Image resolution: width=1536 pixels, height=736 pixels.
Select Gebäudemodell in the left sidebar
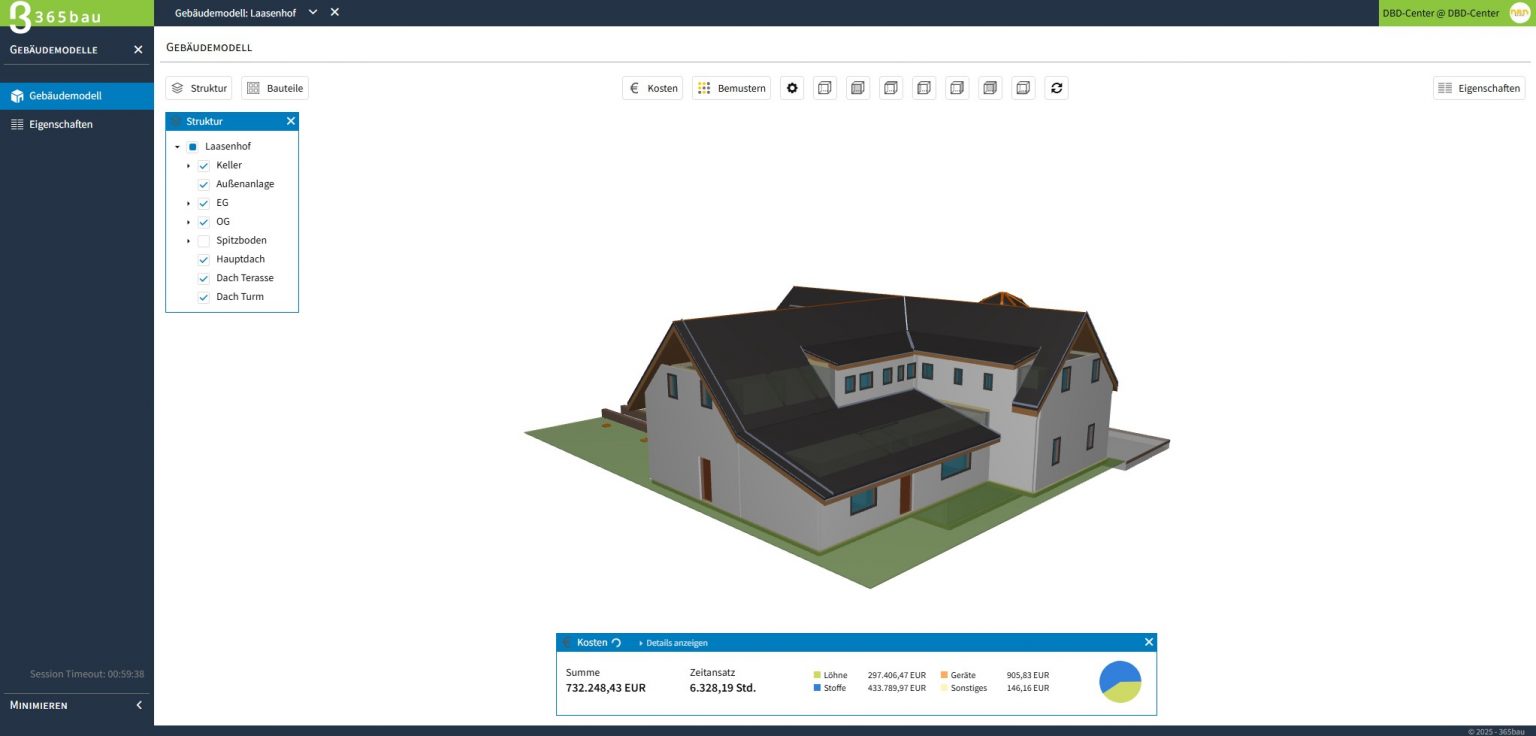click(x=65, y=96)
